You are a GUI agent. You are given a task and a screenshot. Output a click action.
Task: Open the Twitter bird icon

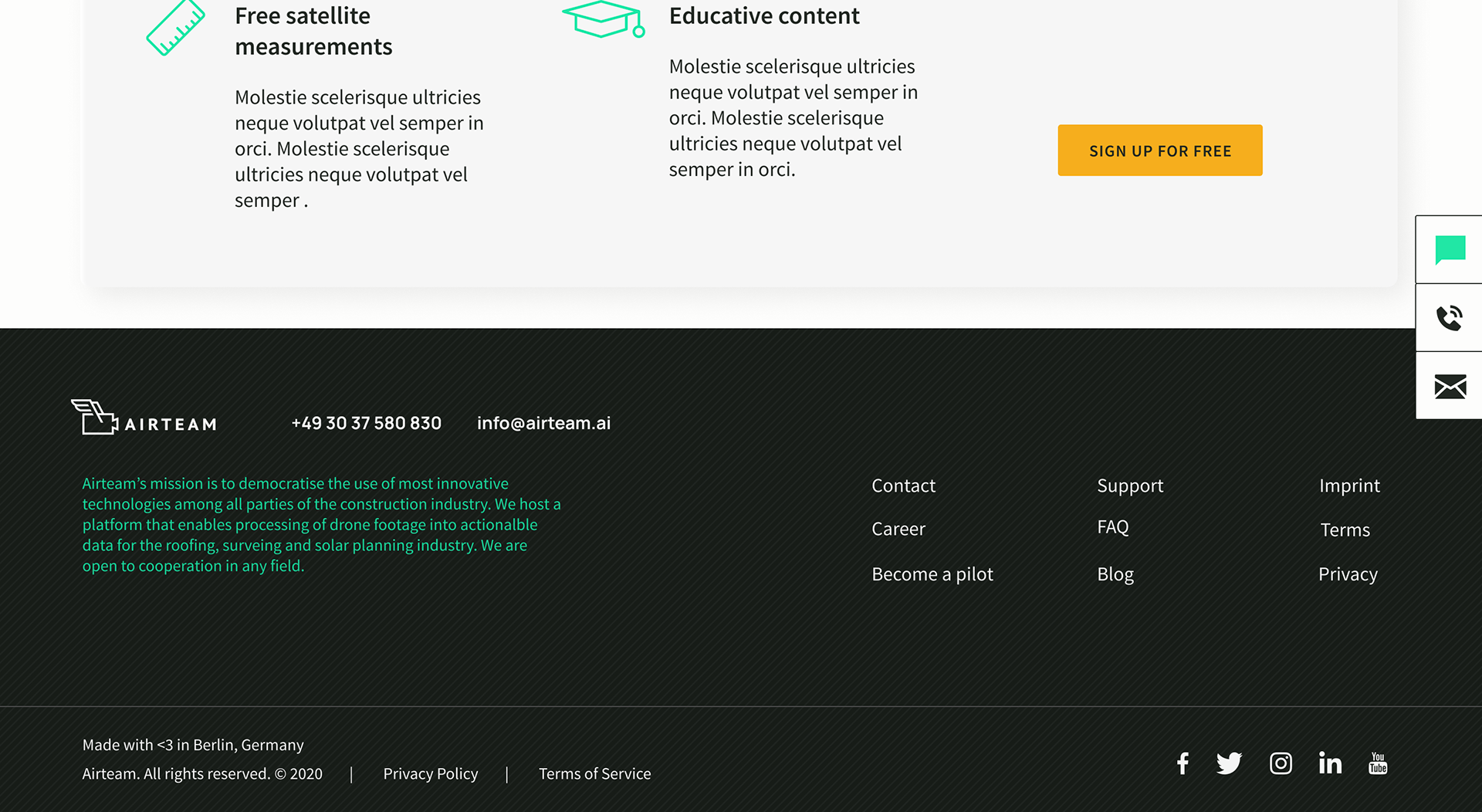point(1230,763)
